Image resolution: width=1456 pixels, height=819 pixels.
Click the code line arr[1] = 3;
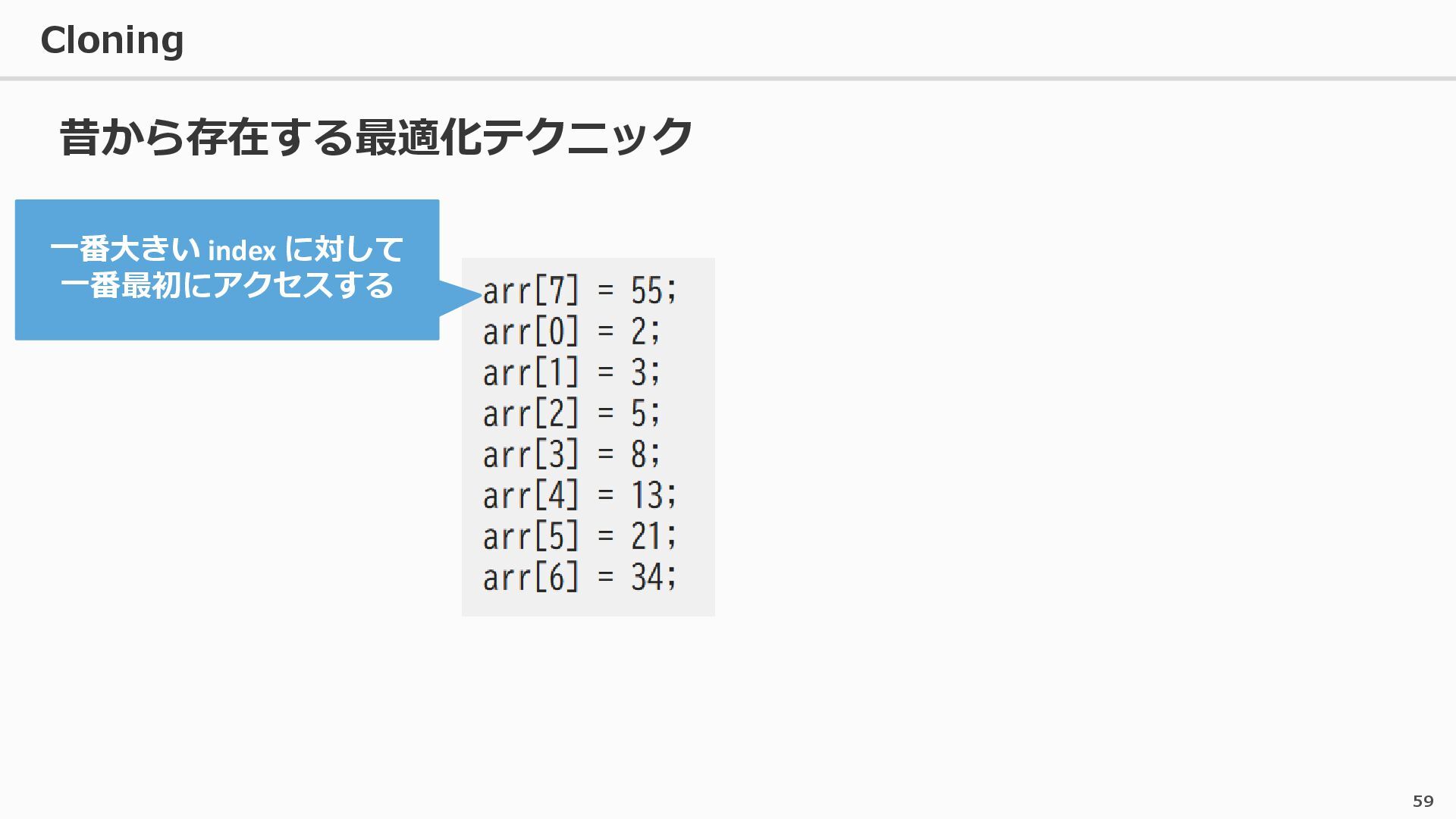tap(571, 373)
